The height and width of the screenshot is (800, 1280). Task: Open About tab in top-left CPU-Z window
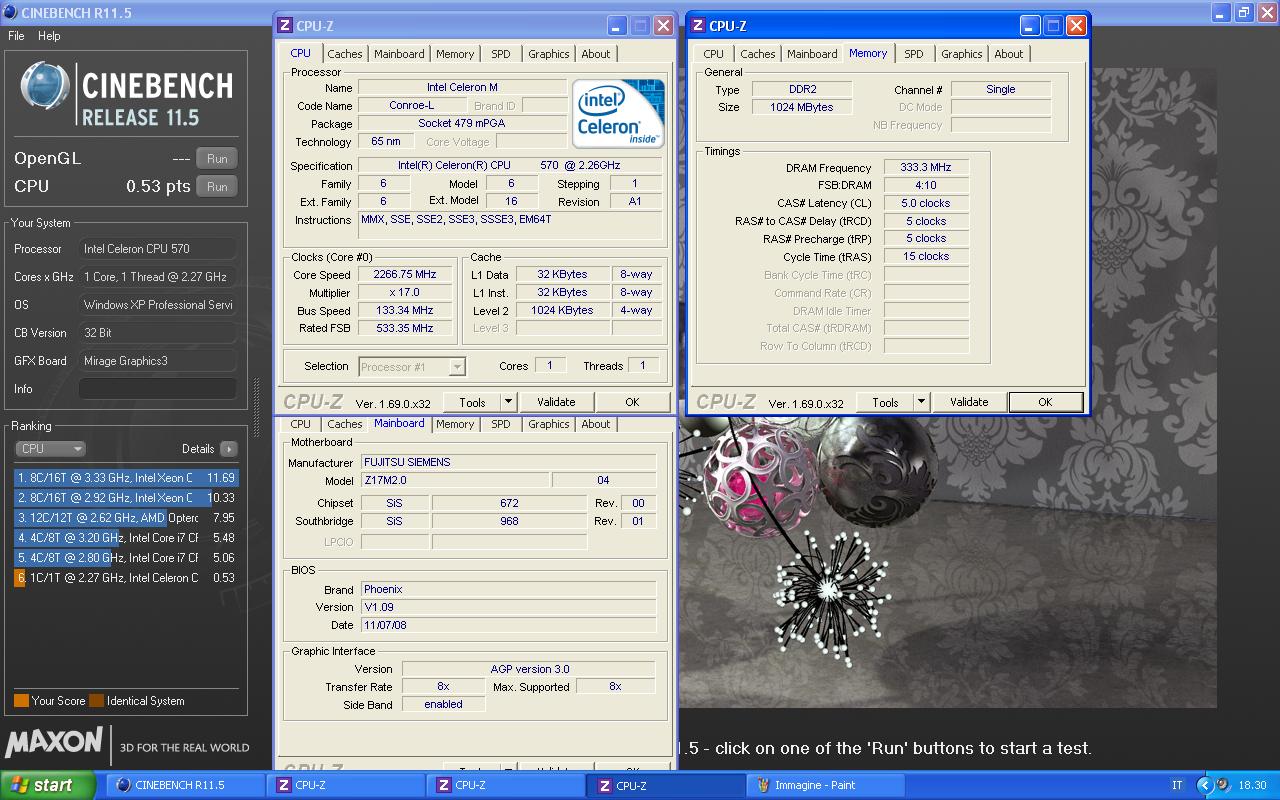[596, 54]
